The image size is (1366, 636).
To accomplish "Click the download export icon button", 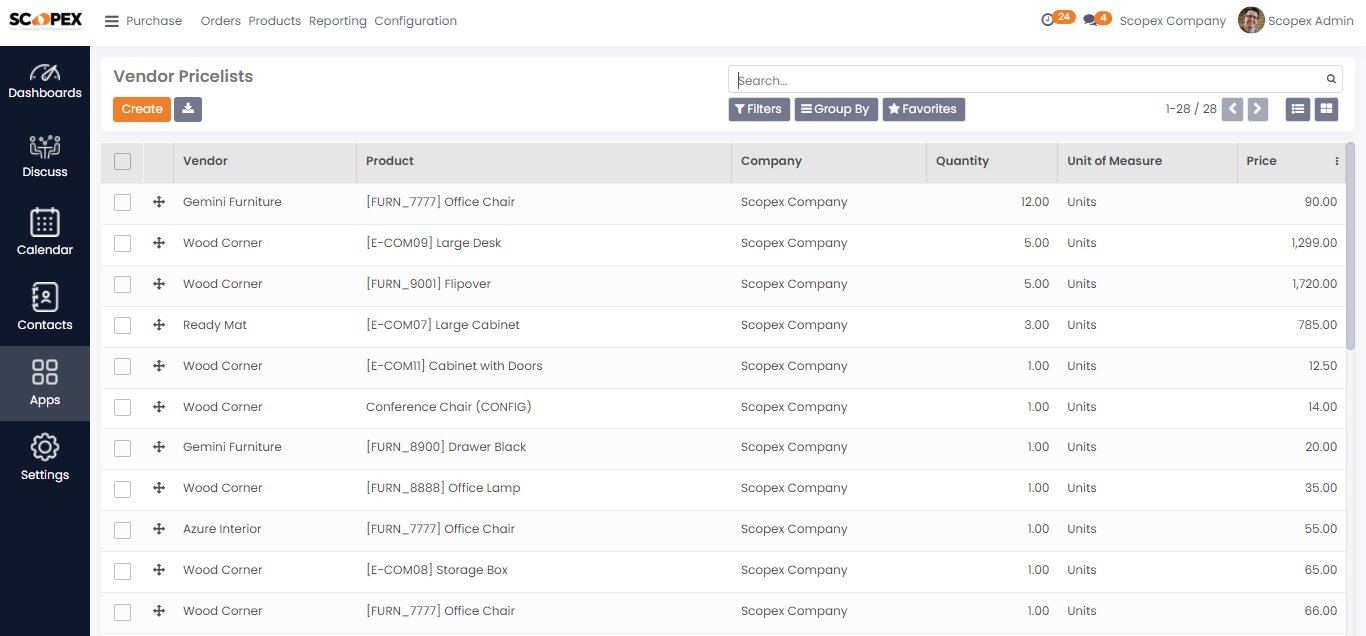I will pos(188,109).
